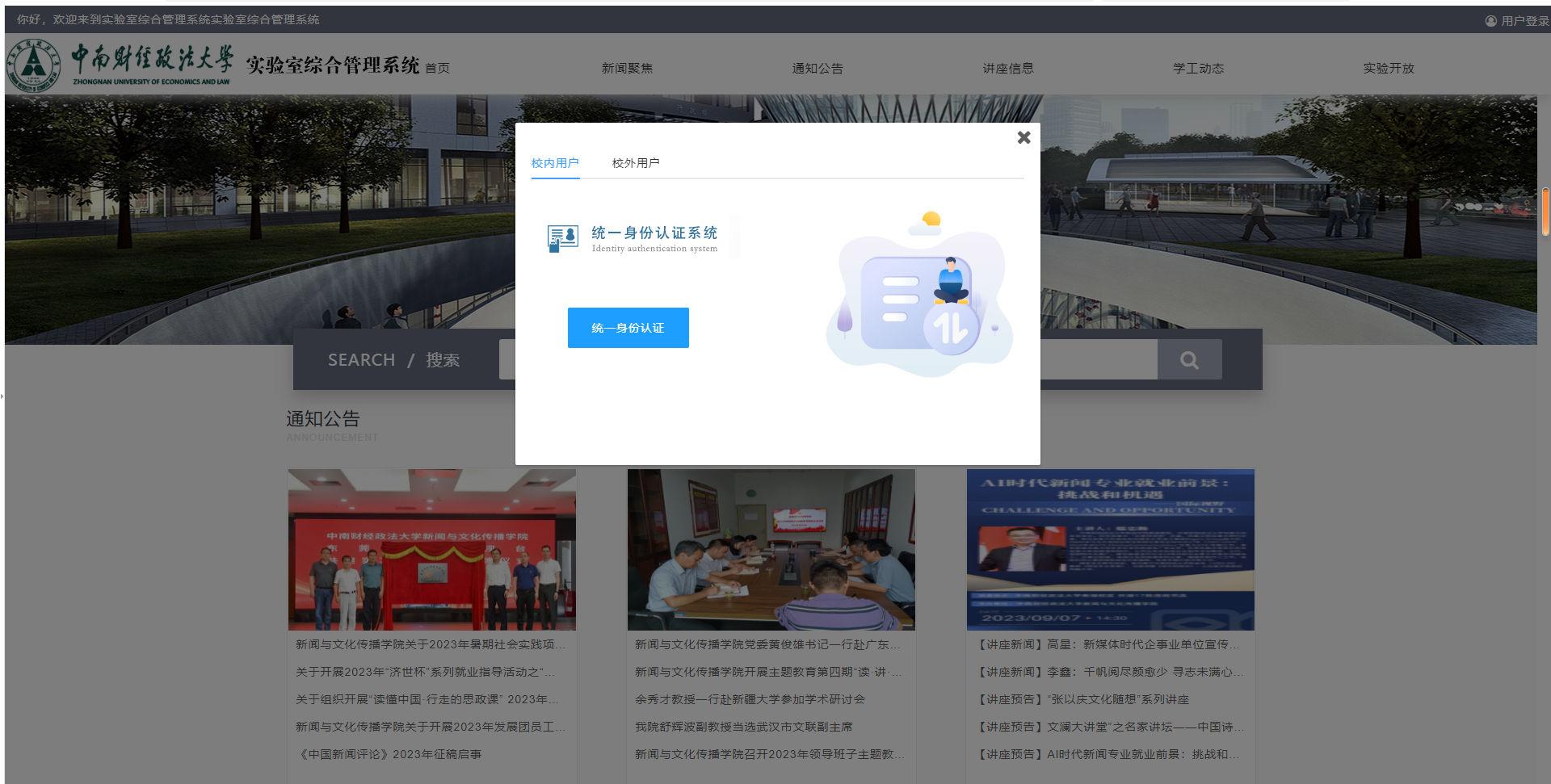Open the red banner ceremony photo thumbnail
Screen dimensions: 1551x784
[432, 549]
